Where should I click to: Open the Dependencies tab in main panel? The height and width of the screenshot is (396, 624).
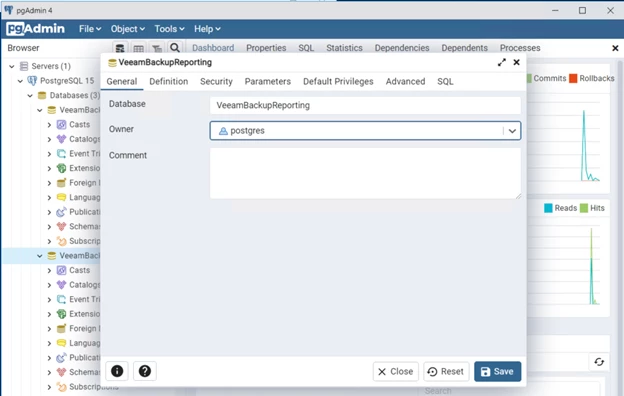point(402,48)
